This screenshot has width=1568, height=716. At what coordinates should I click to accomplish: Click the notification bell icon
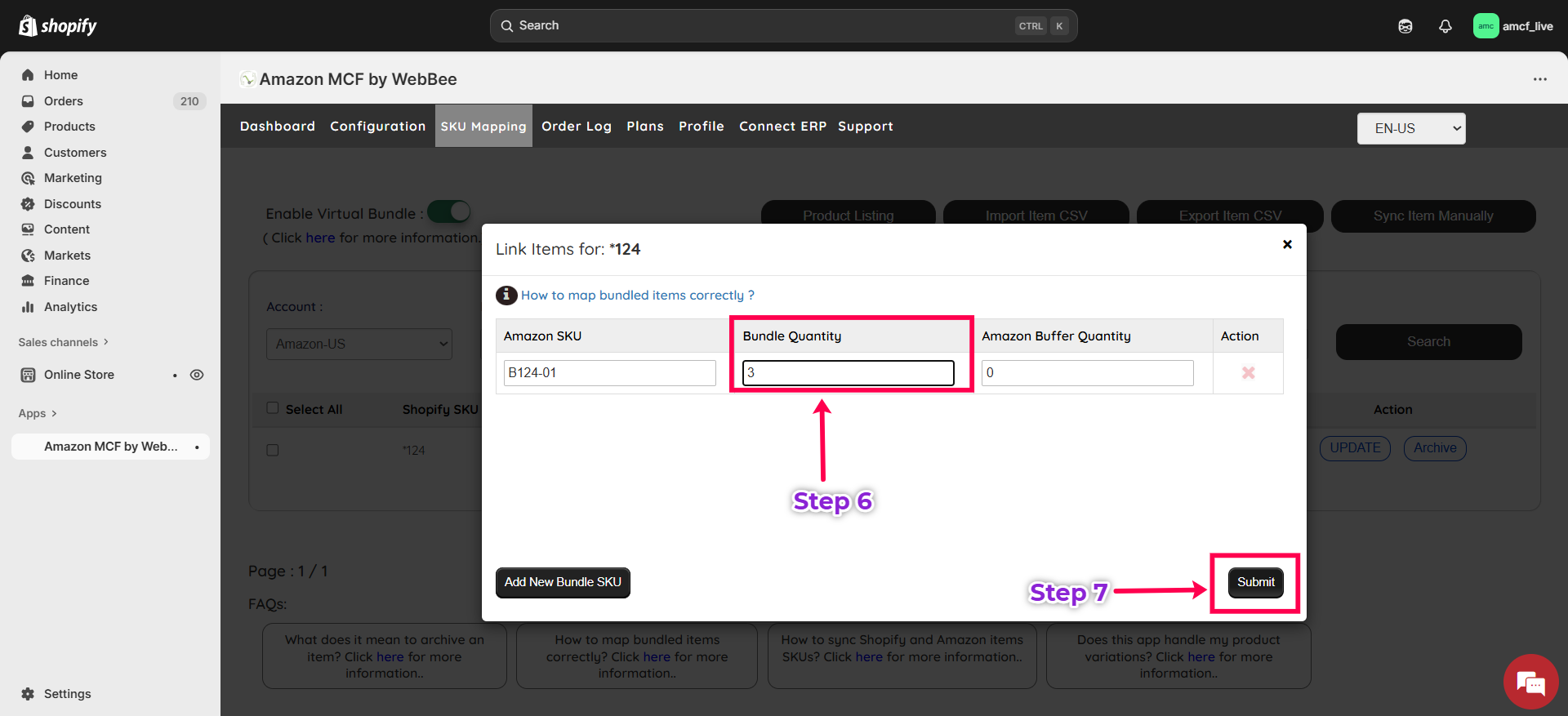tap(1445, 26)
